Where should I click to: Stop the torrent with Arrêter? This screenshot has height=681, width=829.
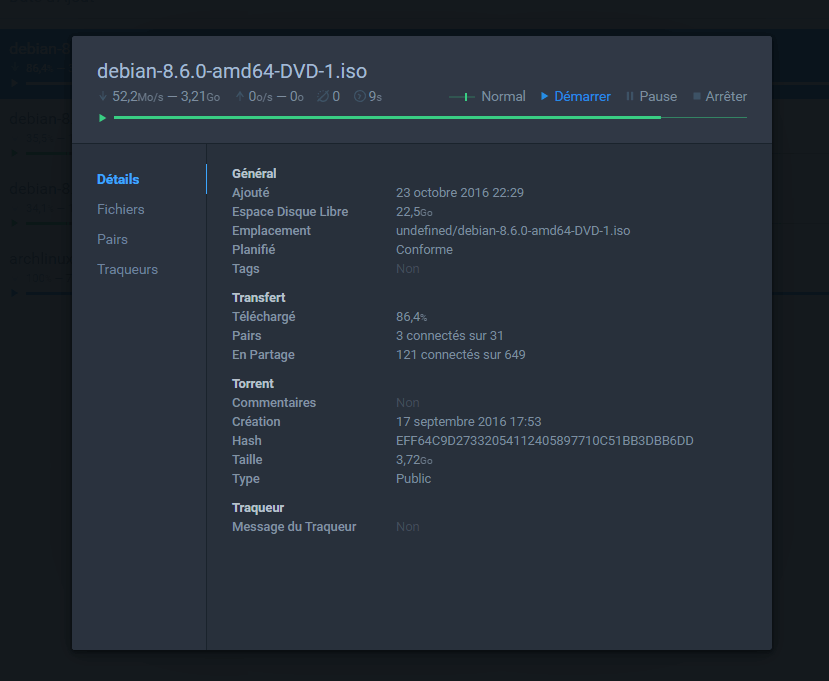tap(720, 96)
